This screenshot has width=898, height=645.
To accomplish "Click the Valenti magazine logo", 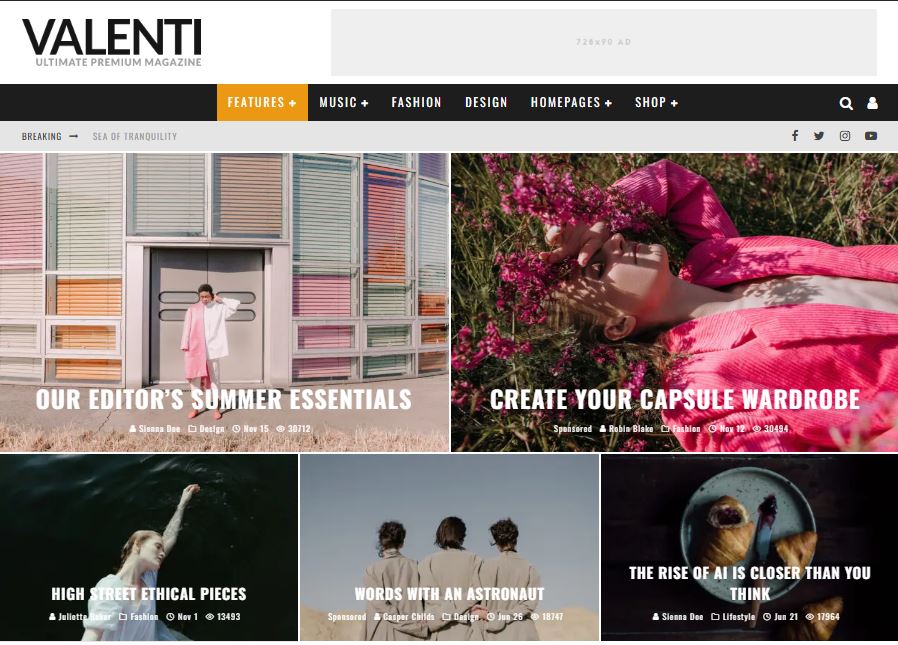I will [x=112, y=42].
